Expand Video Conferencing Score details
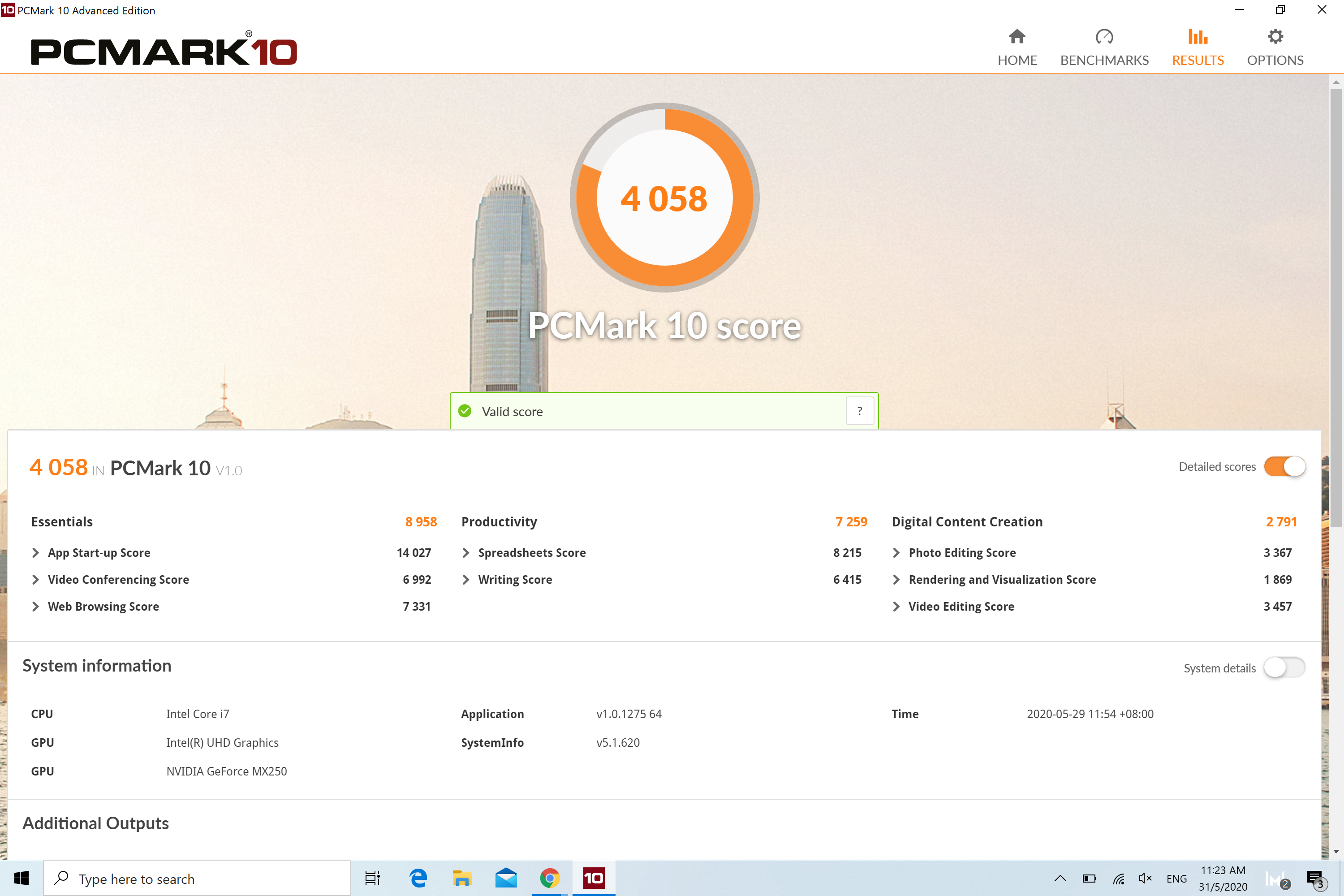This screenshot has width=1344, height=896. [35, 579]
